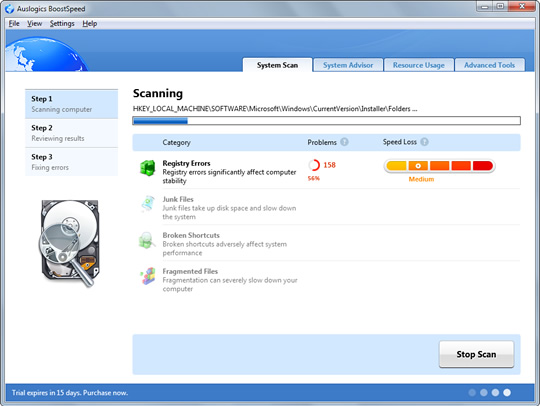Viewport: 540px width, 406px height.
Task: Click the Auslogics BoostSpeed title bar logo
Action: [9, 9]
